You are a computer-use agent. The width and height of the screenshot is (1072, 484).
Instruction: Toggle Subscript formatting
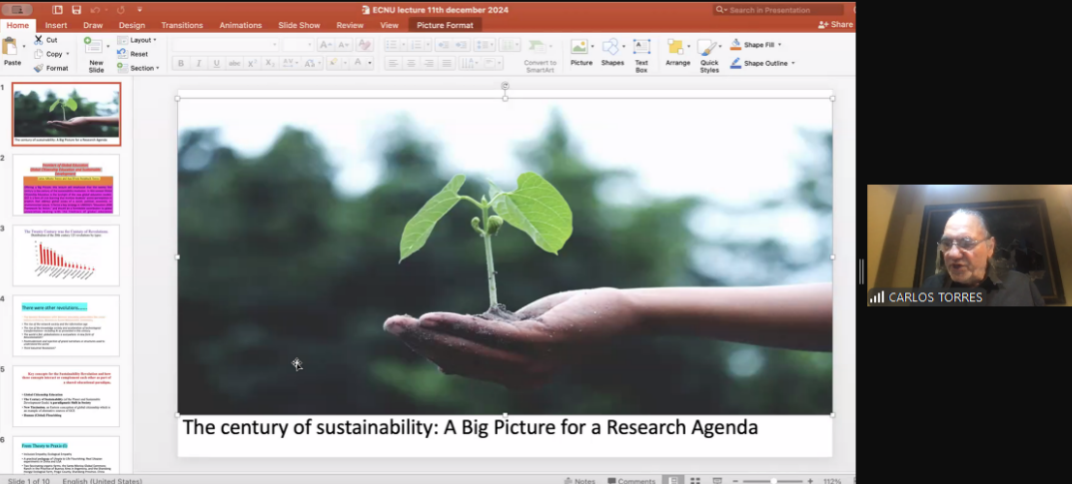coord(270,64)
